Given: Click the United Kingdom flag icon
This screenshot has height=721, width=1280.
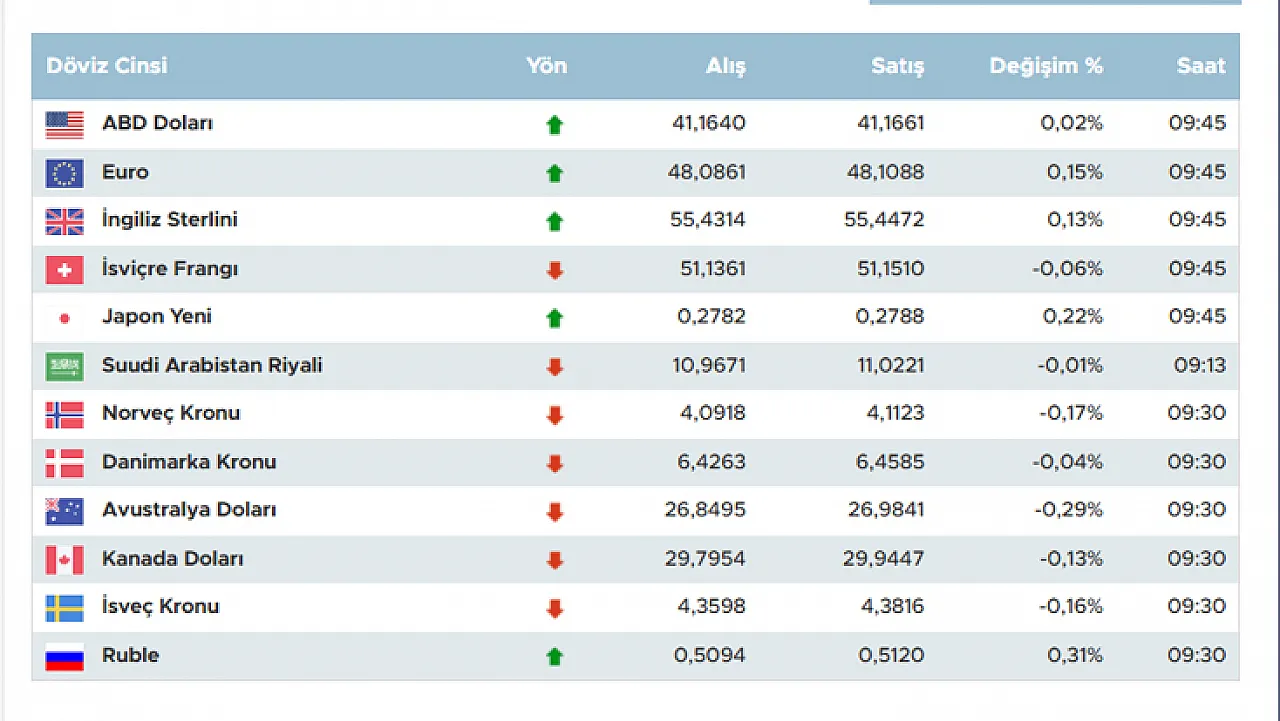Looking at the screenshot, I should pos(64,221).
